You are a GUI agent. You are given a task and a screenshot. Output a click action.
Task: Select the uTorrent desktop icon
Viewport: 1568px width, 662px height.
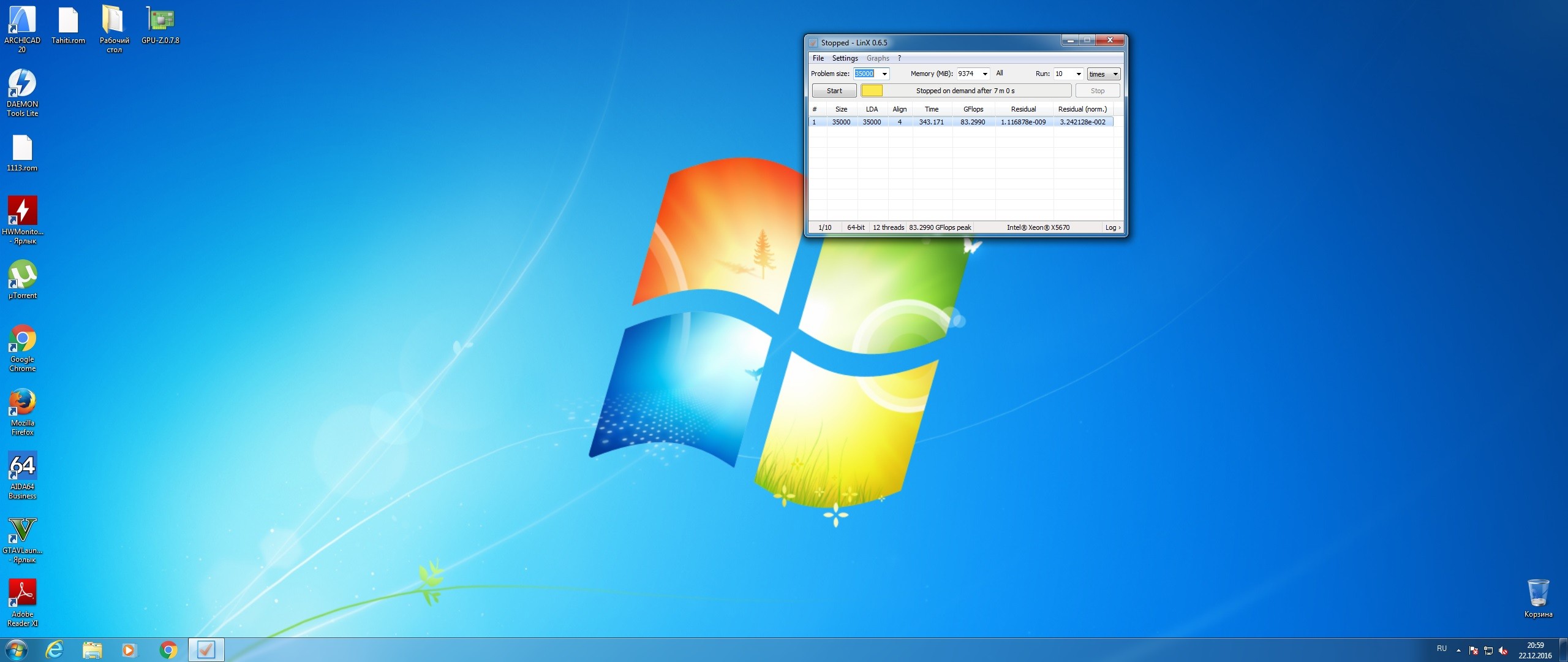(x=22, y=280)
